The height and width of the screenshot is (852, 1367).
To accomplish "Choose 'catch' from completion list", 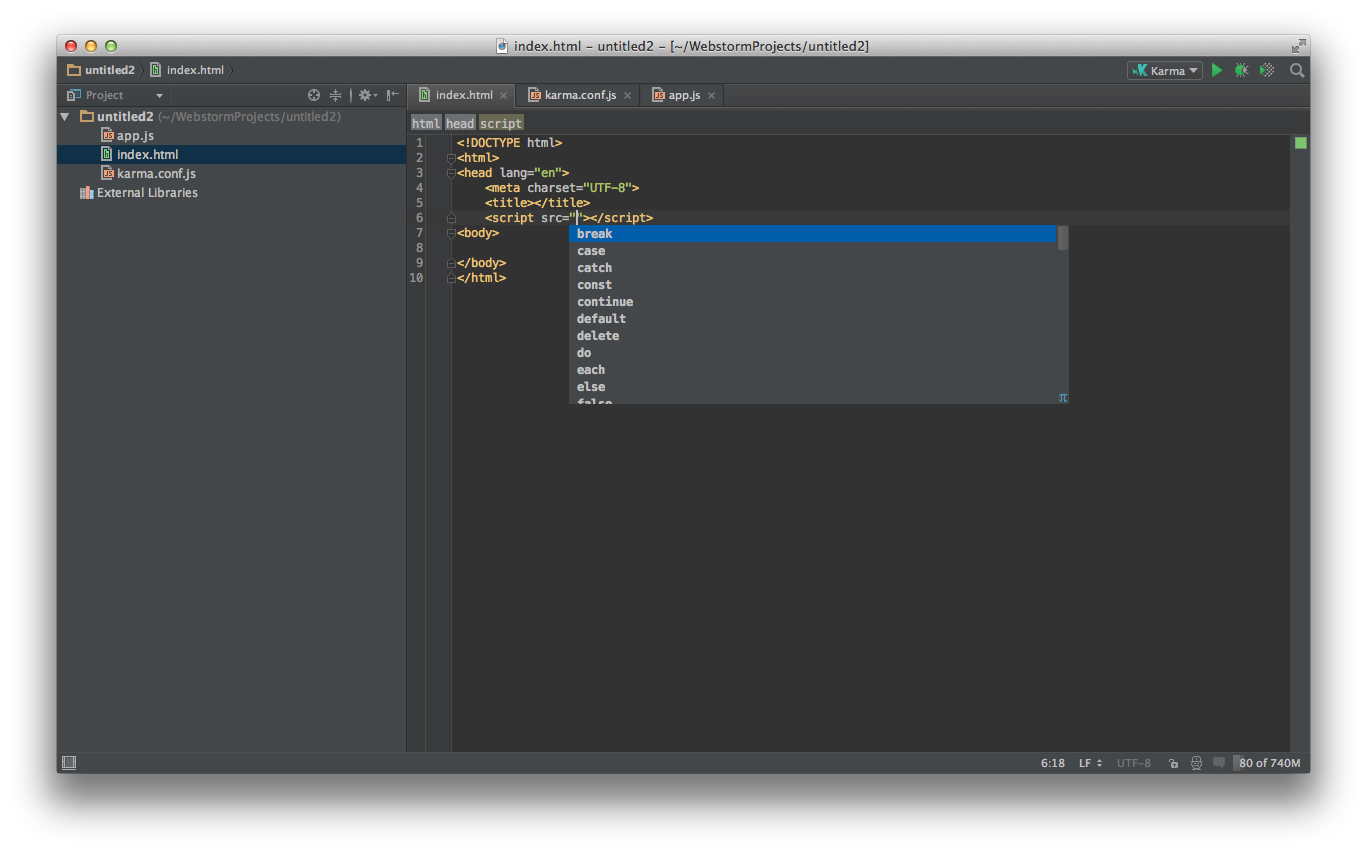I will 812,268.
